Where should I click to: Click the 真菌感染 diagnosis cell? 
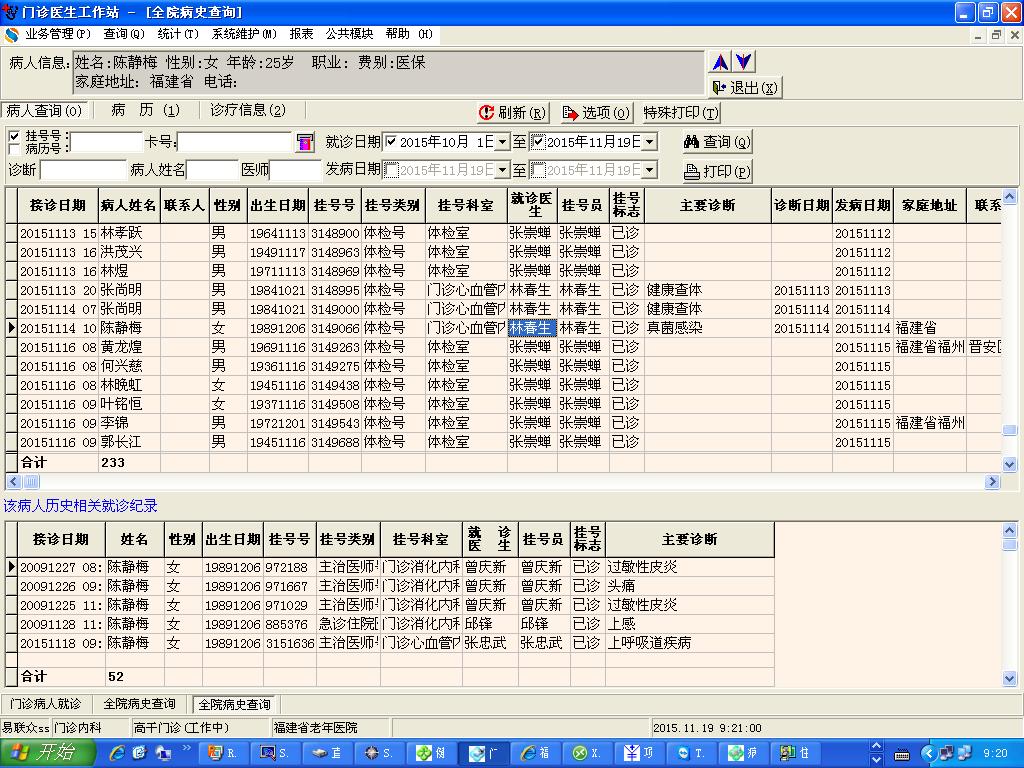707,328
